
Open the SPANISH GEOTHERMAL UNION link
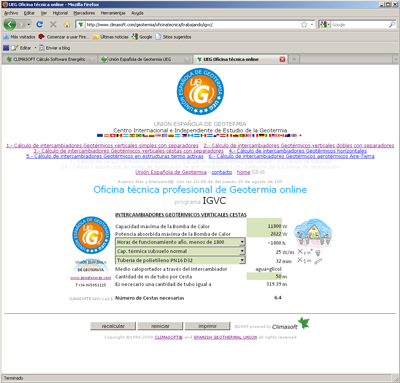[x=225, y=337]
